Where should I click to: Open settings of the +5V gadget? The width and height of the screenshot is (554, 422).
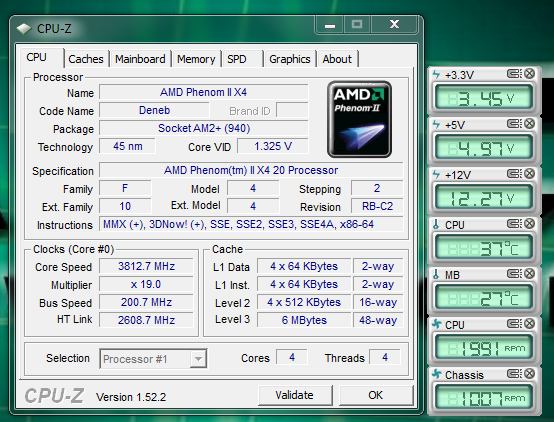pyautogui.click(x=514, y=124)
